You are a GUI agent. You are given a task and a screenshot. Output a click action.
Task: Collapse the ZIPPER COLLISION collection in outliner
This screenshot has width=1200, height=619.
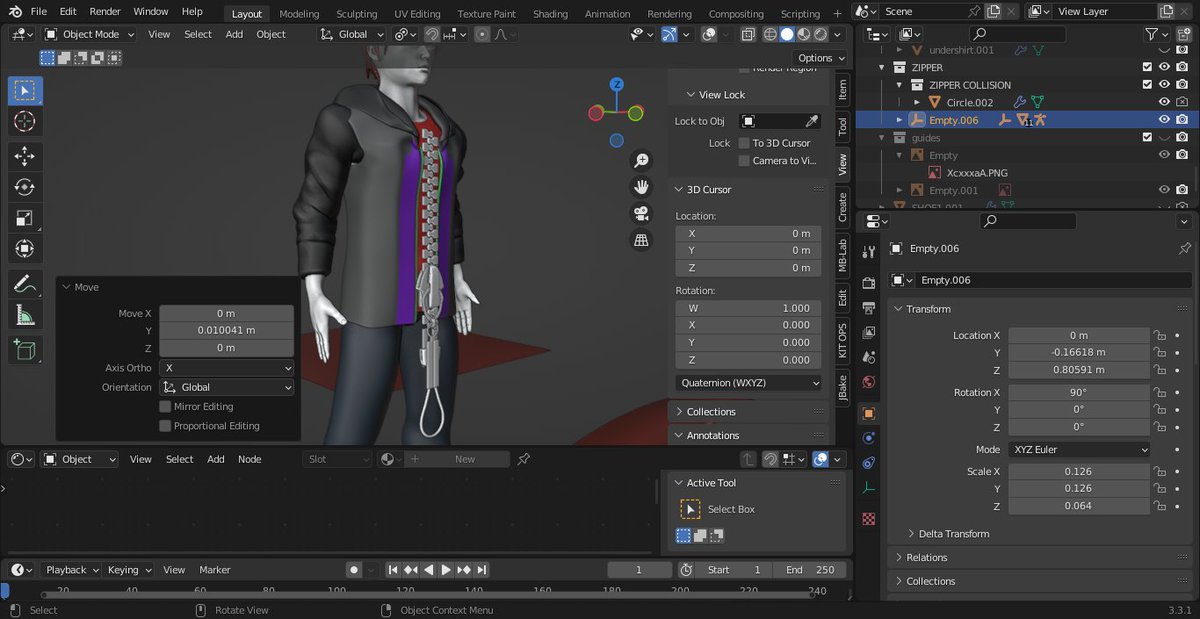pyautogui.click(x=899, y=85)
